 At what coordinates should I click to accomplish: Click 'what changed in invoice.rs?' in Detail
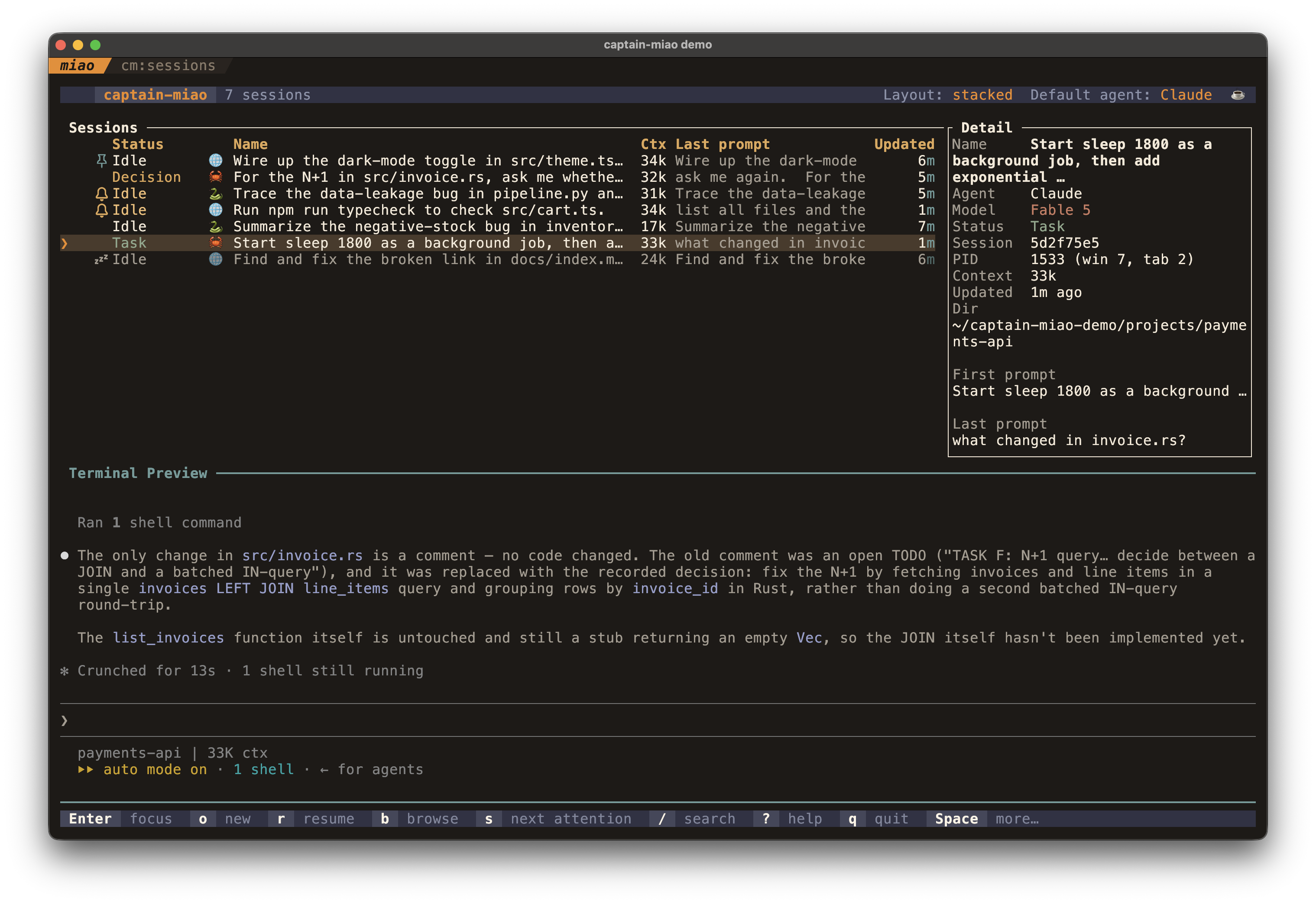click(1069, 441)
